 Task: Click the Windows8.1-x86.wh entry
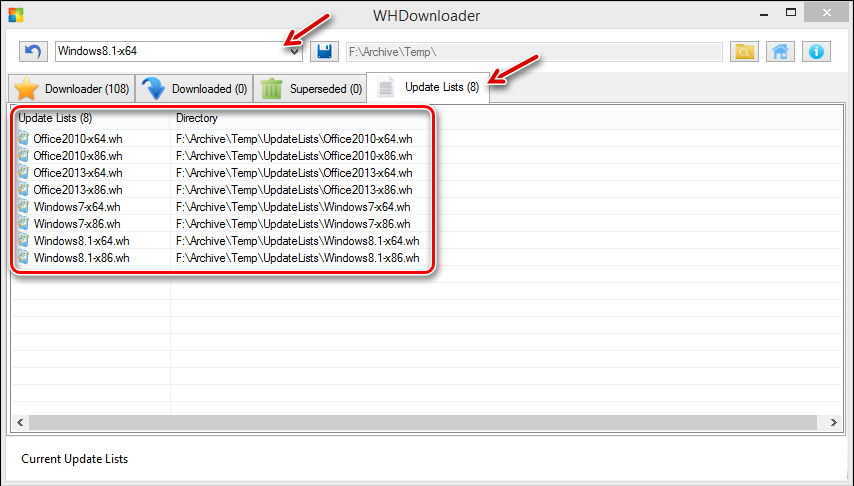(81, 257)
